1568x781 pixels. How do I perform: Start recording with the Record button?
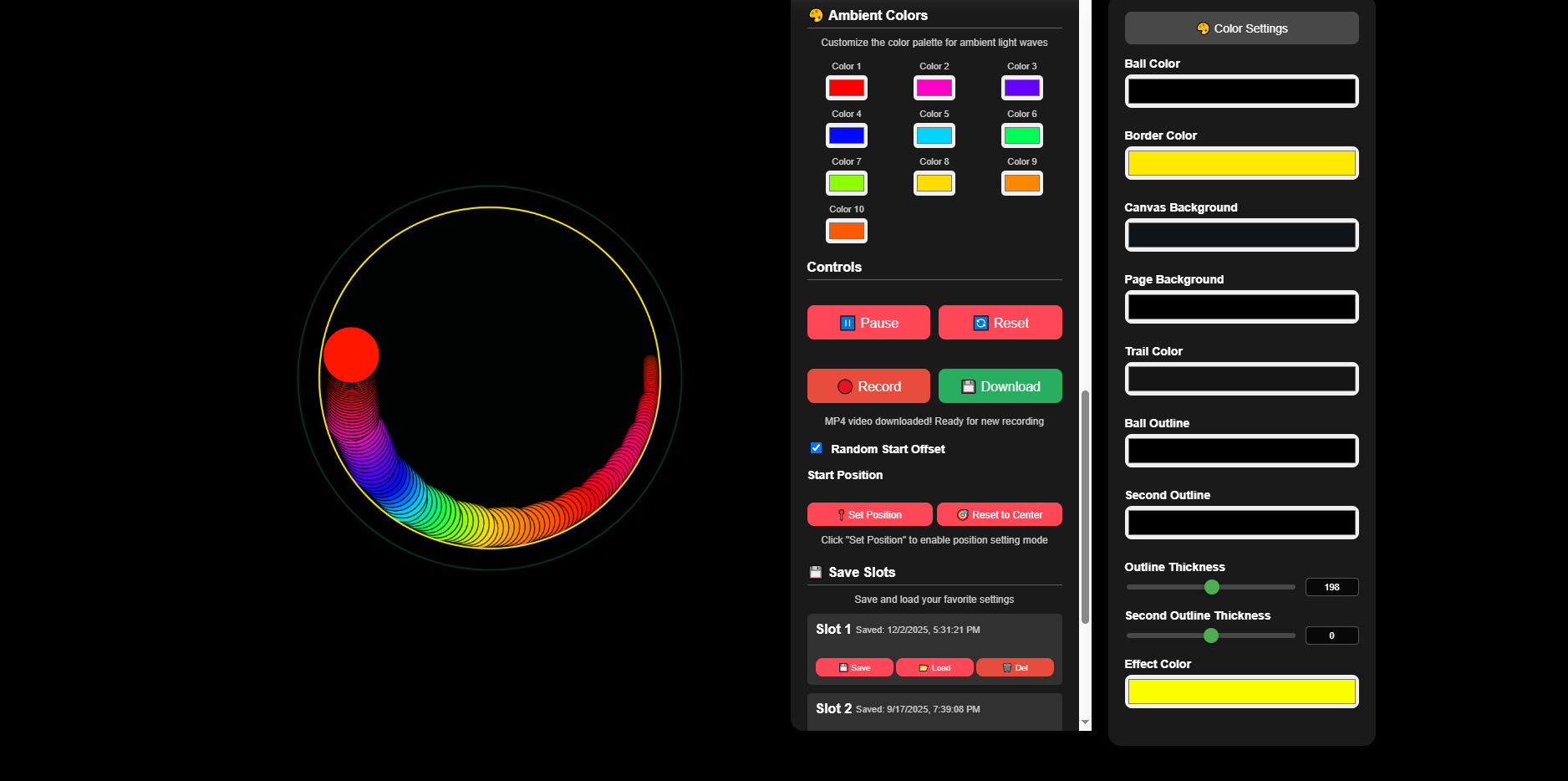868,386
